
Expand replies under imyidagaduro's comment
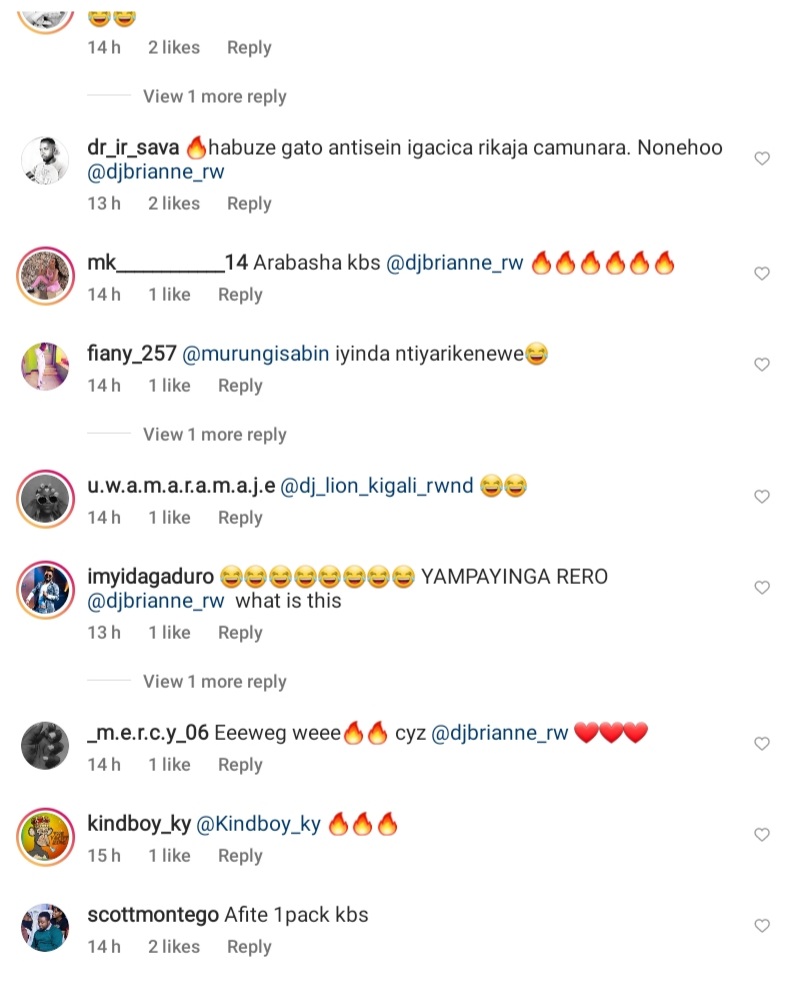click(x=214, y=682)
